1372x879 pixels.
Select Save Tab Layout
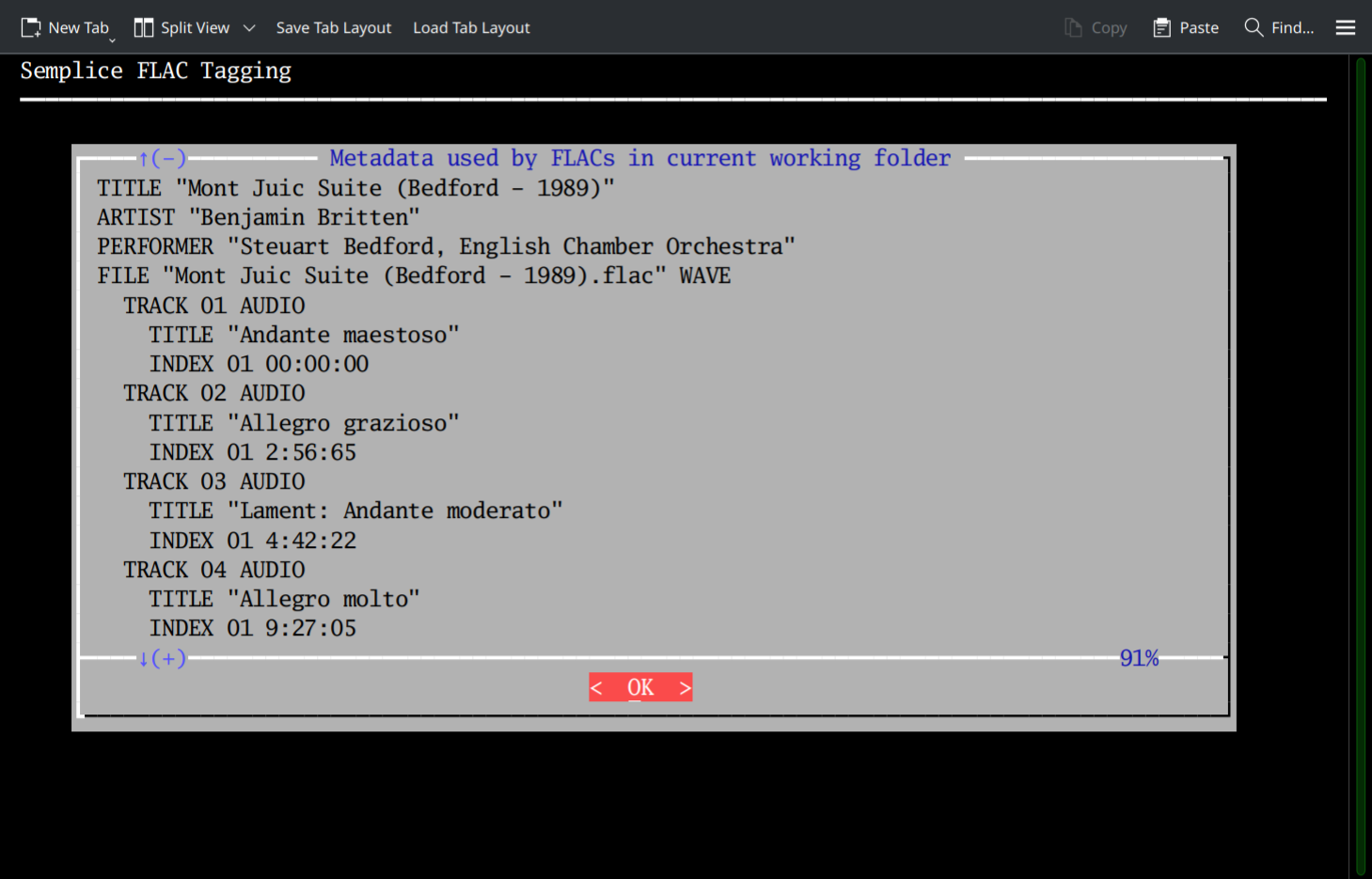[x=334, y=27]
